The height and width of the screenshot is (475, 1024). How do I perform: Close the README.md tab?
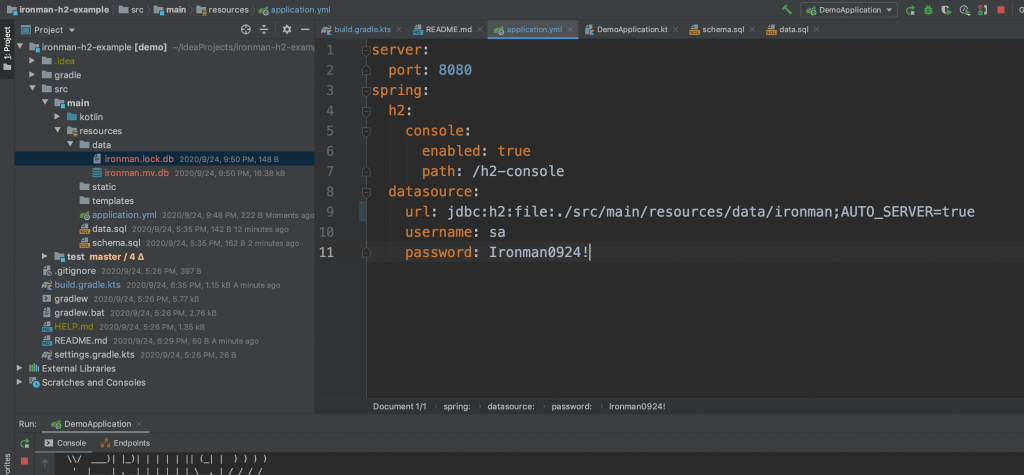point(479,29)
